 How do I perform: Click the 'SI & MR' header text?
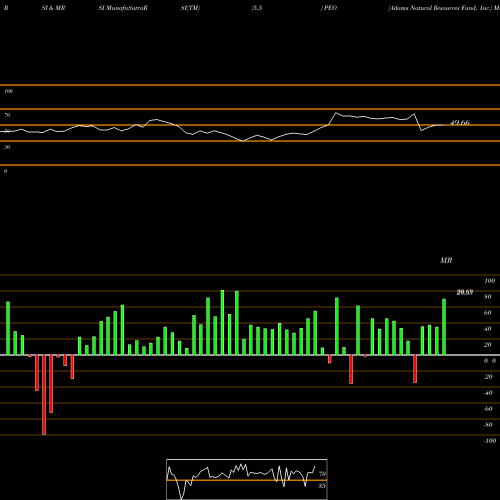coord(53,8)
